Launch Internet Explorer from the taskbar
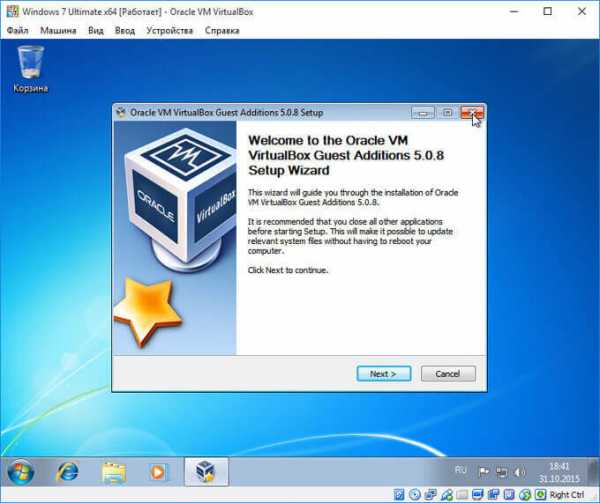The width and height of the screenshot is (600, 503). coord(68,470)
